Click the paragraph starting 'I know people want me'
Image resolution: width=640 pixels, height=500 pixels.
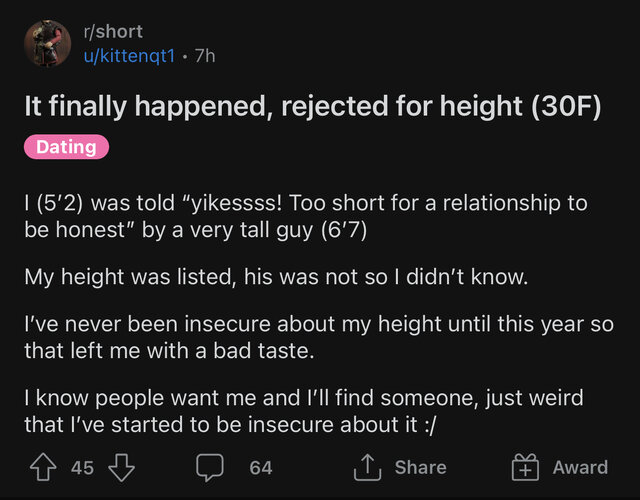(x=305, y=411)
